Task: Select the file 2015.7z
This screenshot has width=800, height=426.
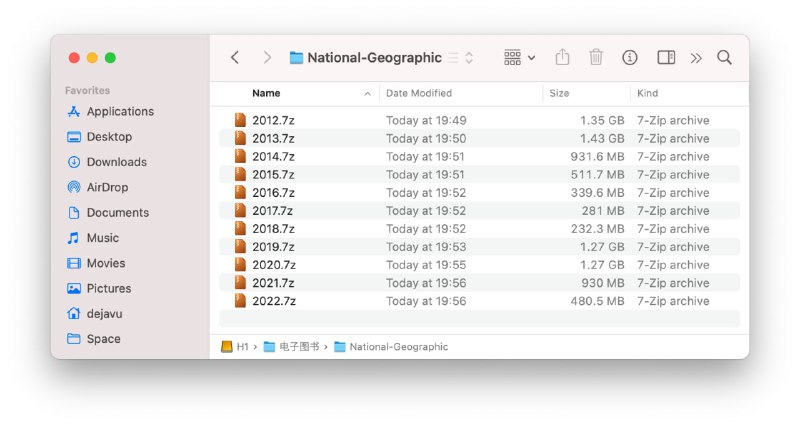Action: (x=480, y=174)
